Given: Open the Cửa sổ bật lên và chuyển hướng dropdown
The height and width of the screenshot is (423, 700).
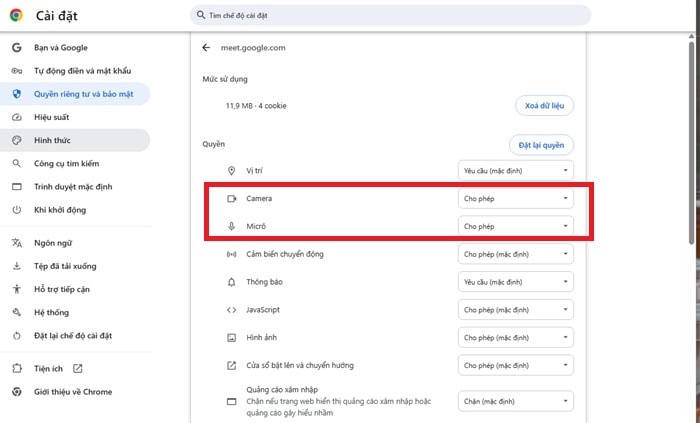Looking at the screenshot, I should [516, 365].
